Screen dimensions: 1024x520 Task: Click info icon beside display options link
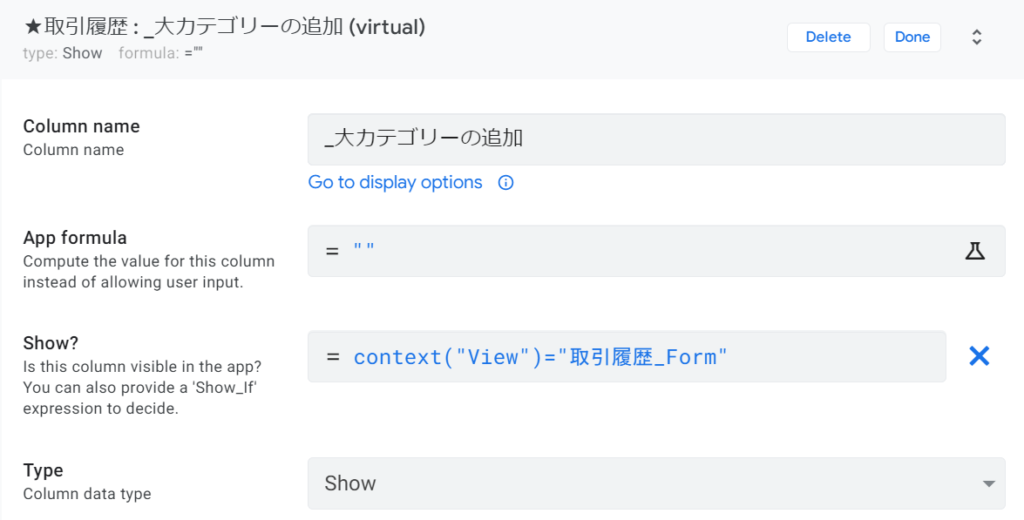(506, 183)
